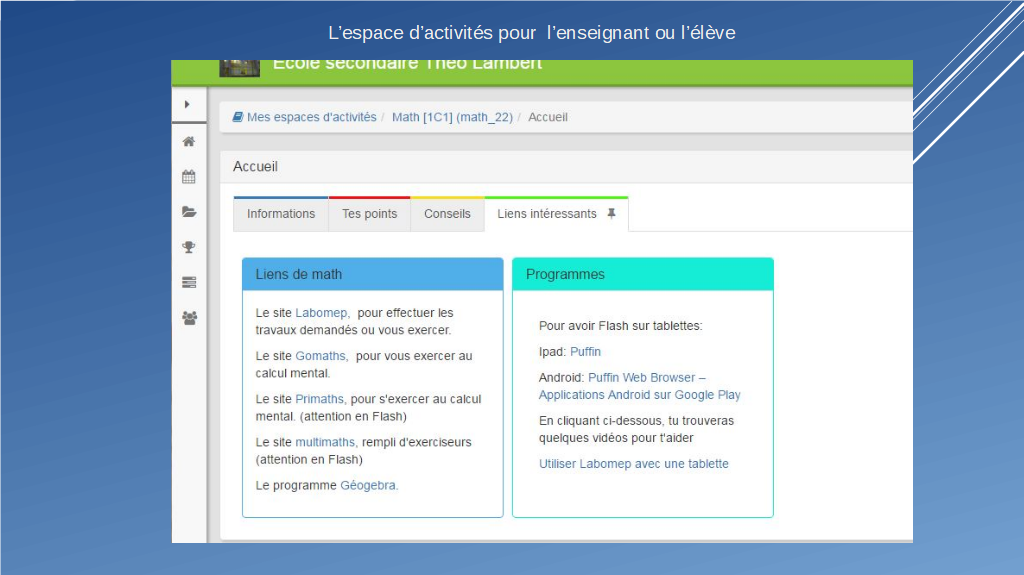
Task: Open the trophy icon in sidebar
Action: coord(189,247)
